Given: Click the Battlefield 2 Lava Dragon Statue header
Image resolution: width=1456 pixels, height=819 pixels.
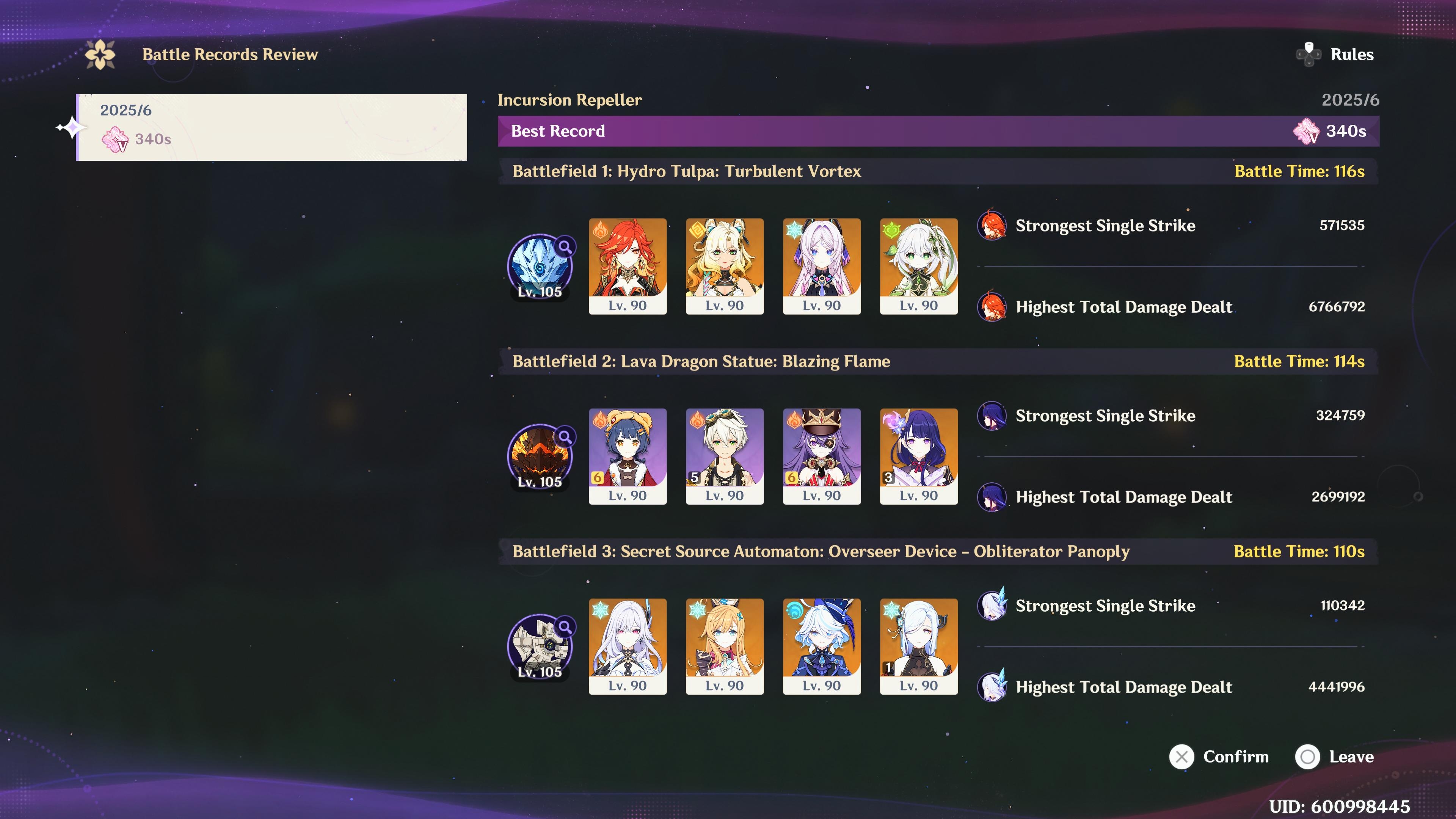Looking at the screenshot, I should pos(938,361).
